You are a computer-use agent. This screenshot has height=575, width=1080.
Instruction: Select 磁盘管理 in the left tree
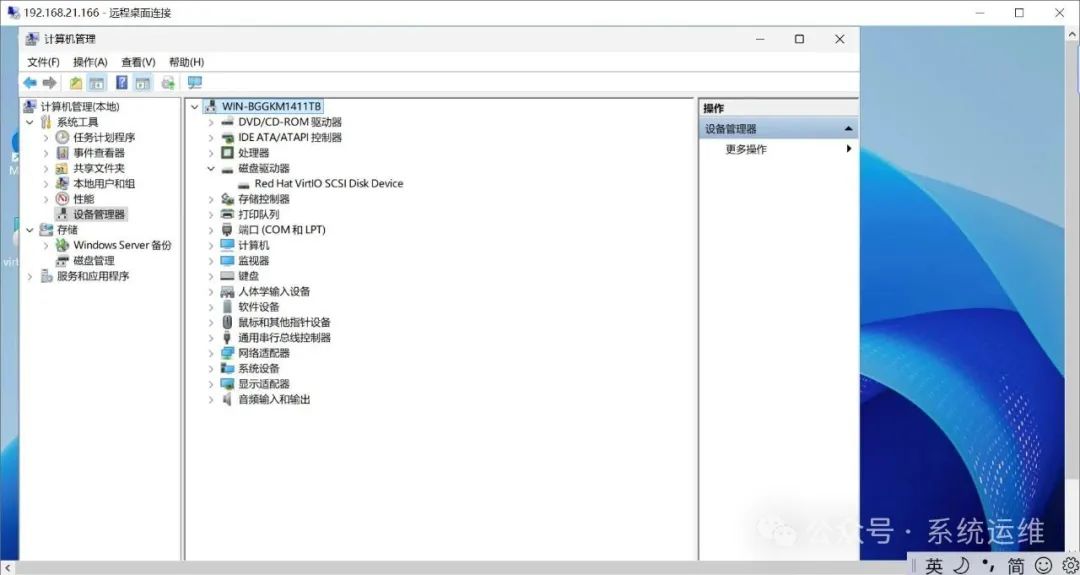pyautogui.click(x=93, y=261)
